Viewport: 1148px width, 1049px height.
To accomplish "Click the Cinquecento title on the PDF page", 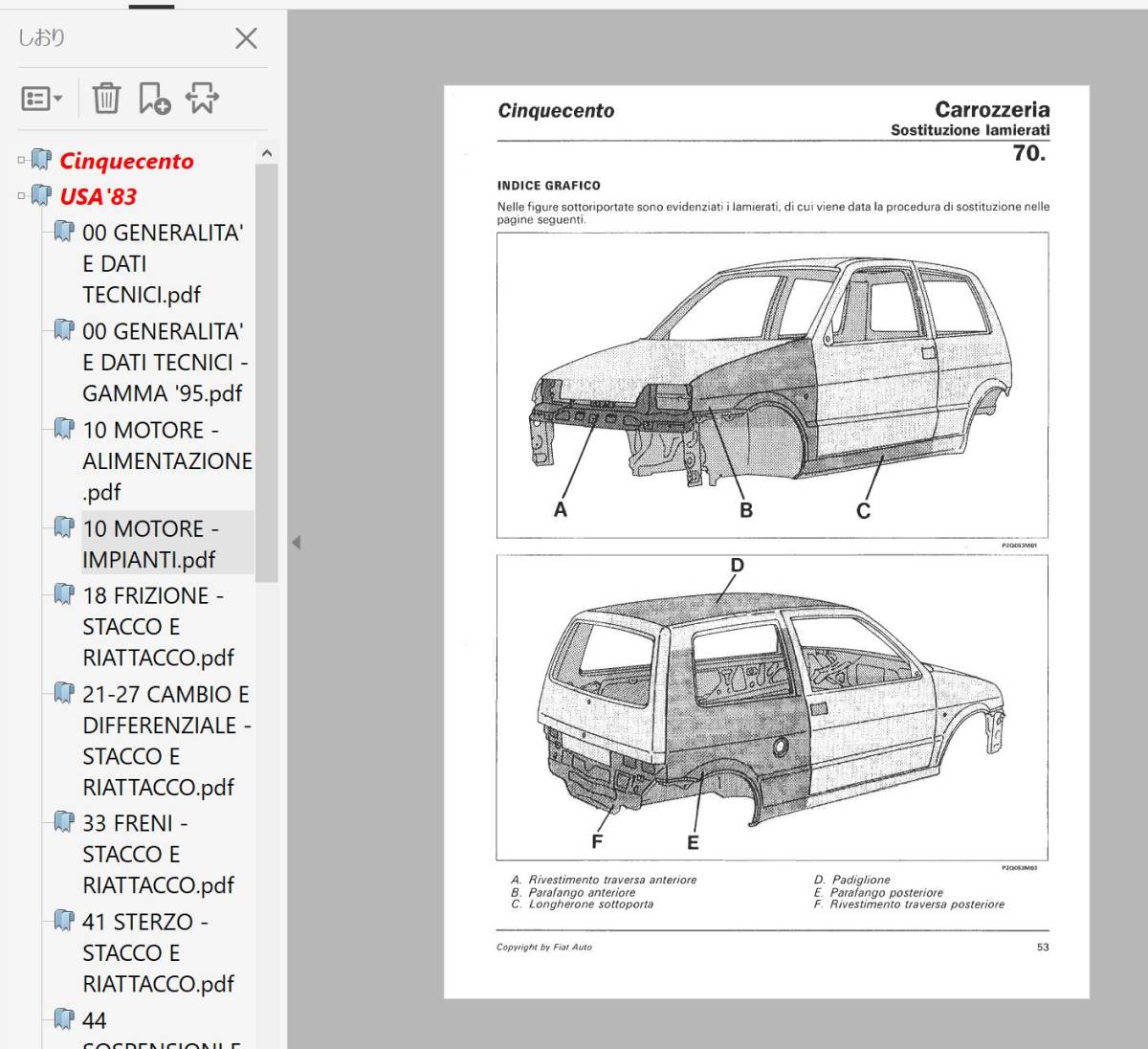I will [x=556, y=111].
